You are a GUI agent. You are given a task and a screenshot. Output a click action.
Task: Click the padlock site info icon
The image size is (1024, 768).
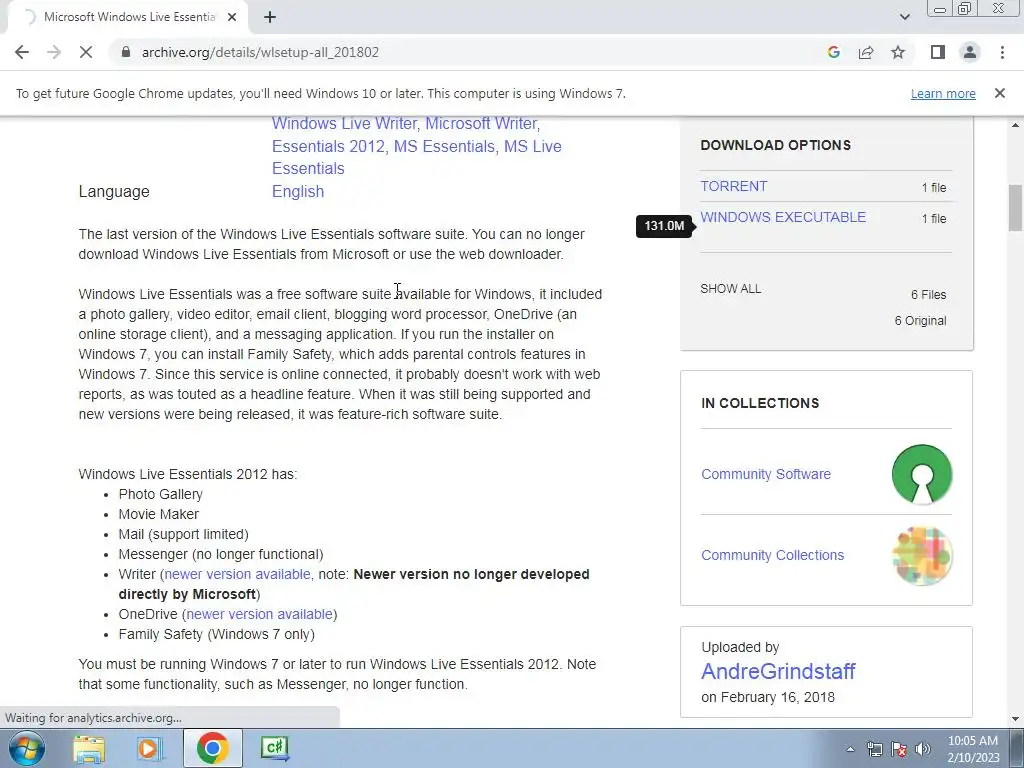[125, 52]
